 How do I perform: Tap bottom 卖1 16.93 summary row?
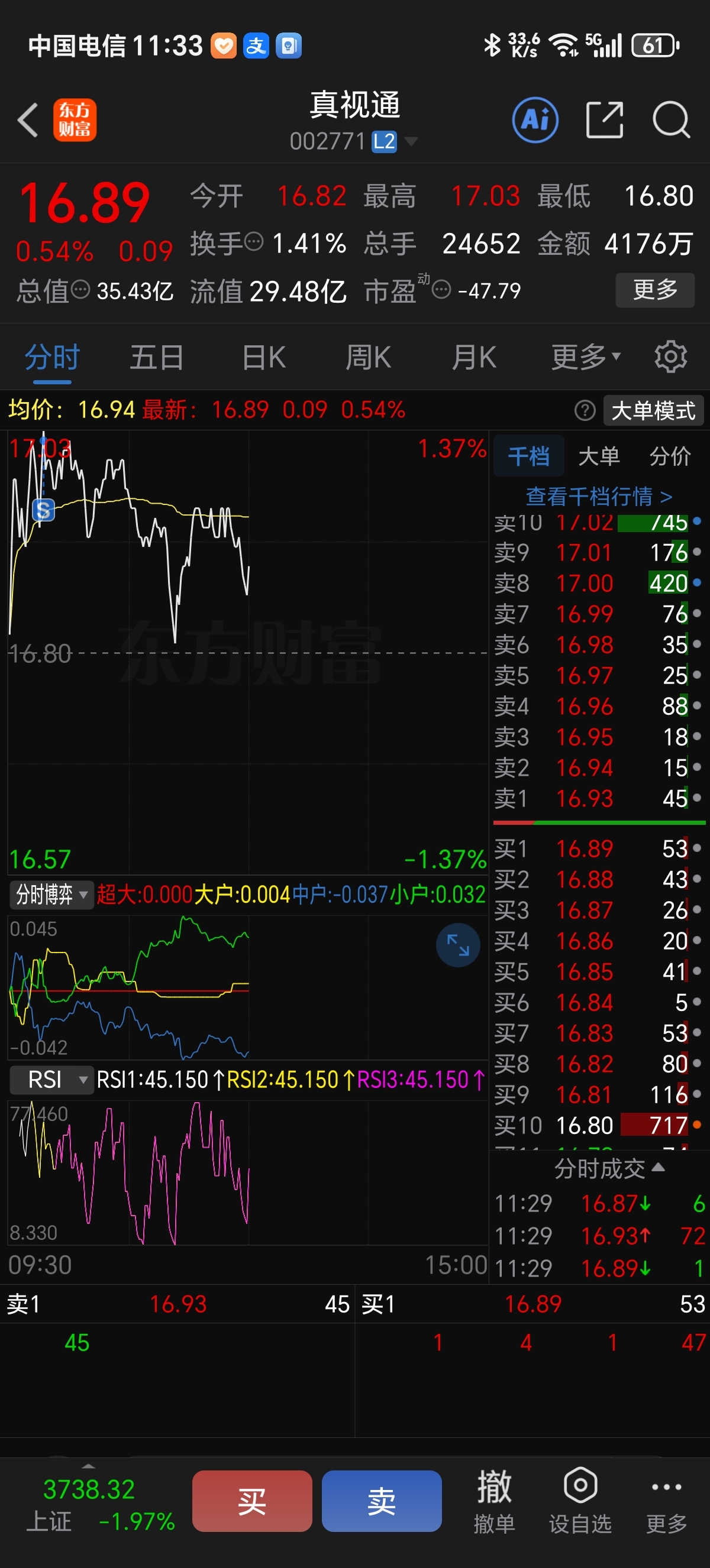tap(177, 1304)
